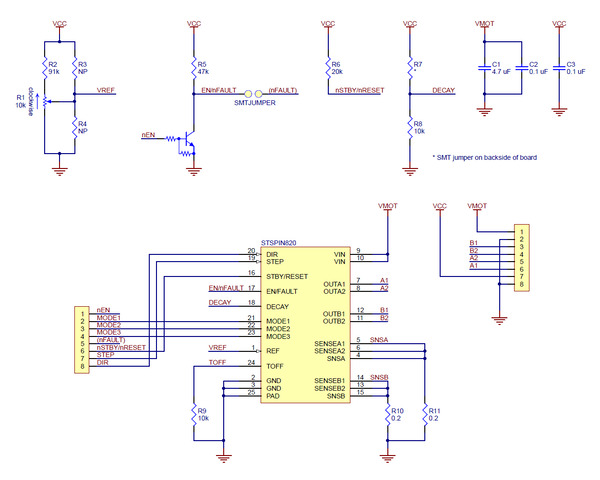600x480 pixels.
Task: Click the MODE2 label on the left connector
Action: coord(109,325)
